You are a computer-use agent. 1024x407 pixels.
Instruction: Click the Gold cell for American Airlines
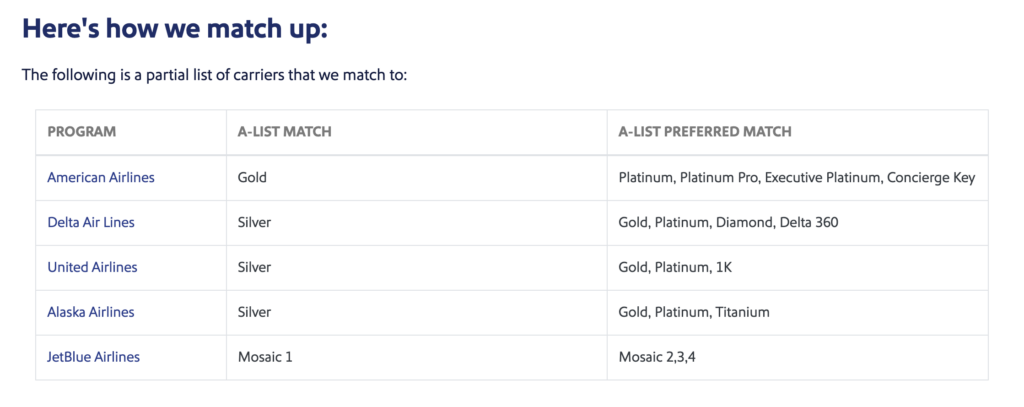pos(253,178)
